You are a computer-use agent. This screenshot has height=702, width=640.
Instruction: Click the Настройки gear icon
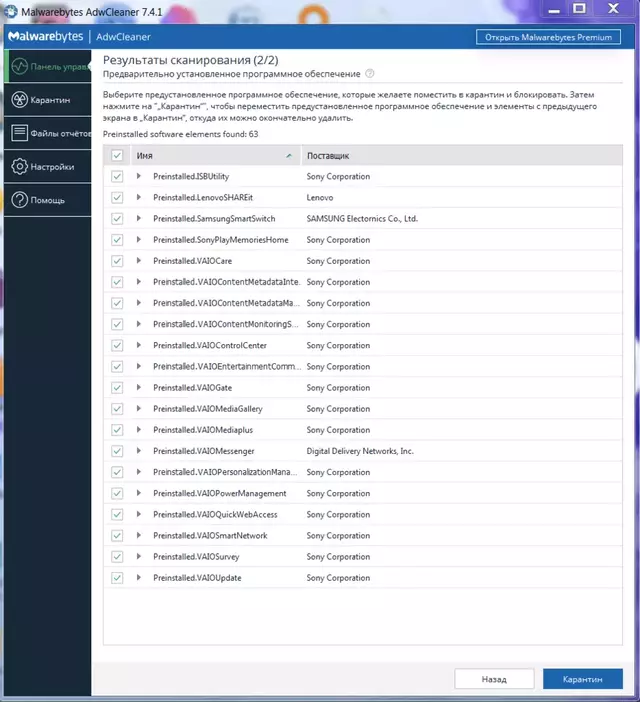pos(20,167)
